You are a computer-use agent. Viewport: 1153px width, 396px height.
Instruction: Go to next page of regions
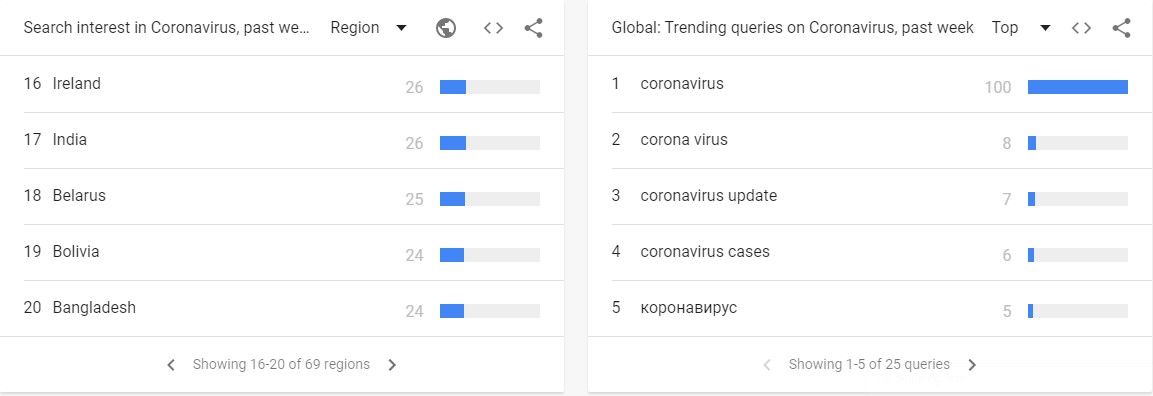point(392,365)
